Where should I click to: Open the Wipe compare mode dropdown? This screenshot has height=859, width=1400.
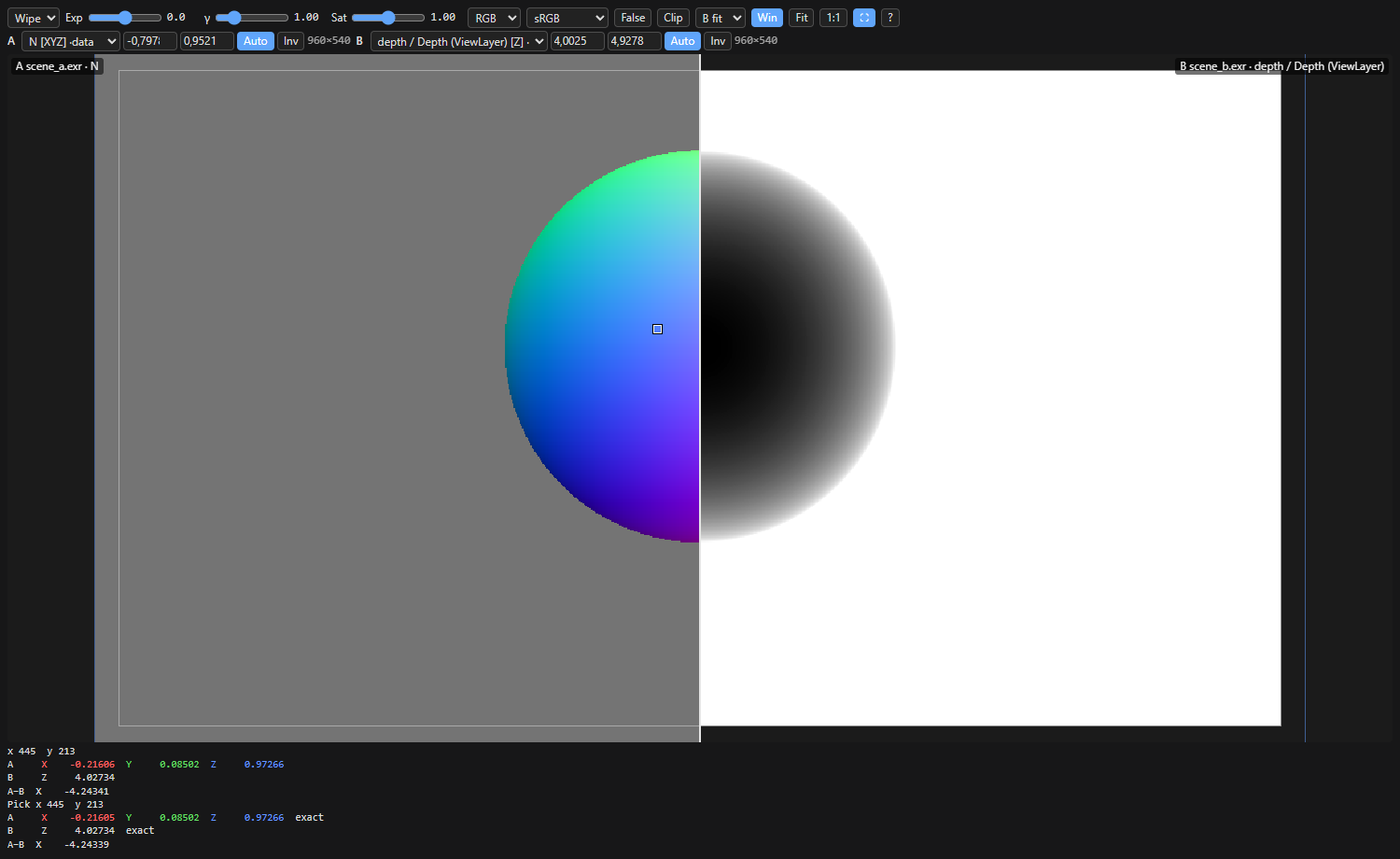coord(34,18)
